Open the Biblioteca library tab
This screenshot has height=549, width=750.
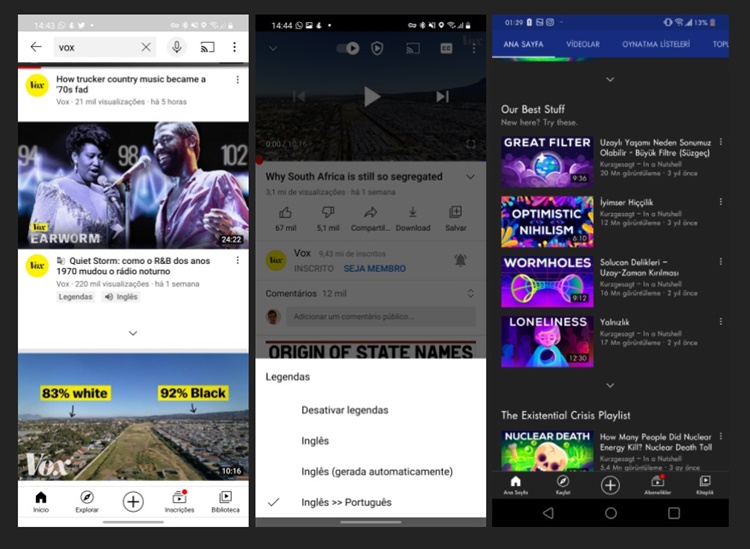coord(225,502)
